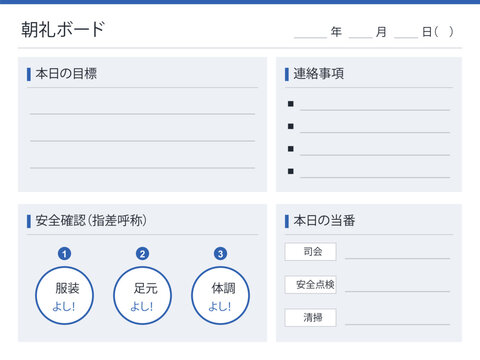Click the 体調 よし! circle
Viewport: 480px width, 360px height.
click(220, 296)
